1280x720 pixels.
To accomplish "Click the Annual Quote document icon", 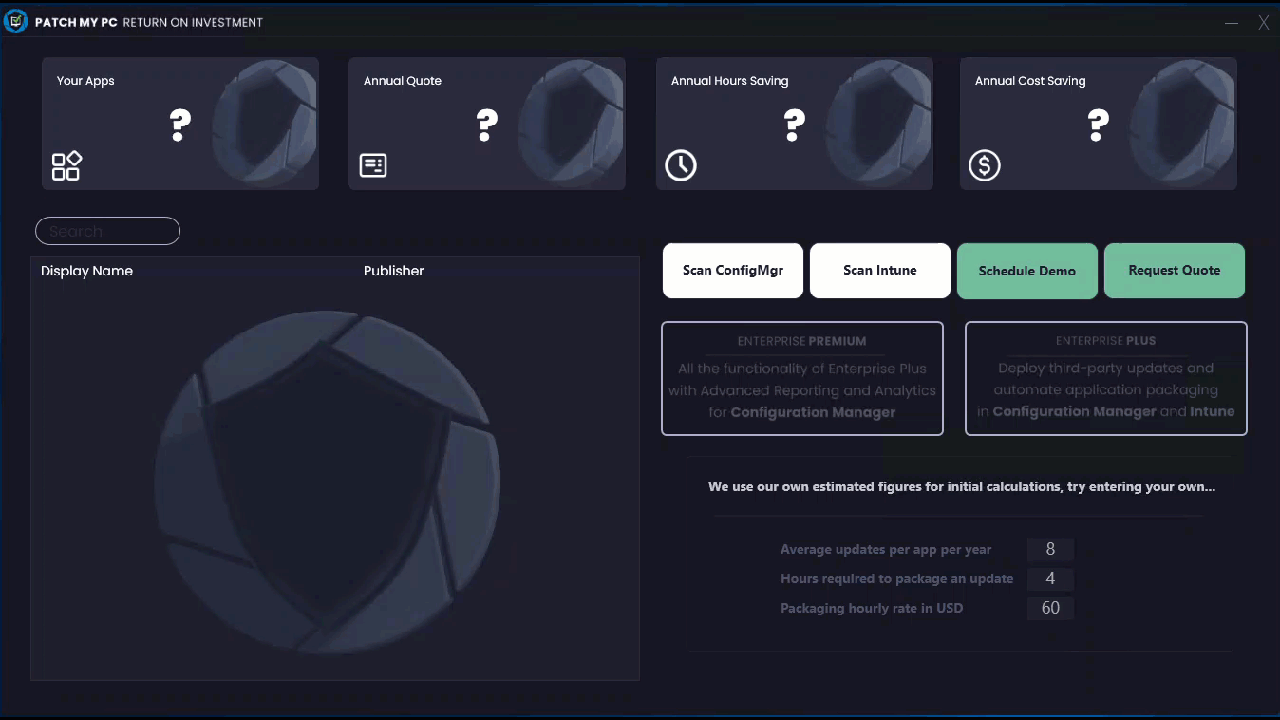I will [373, 166].
